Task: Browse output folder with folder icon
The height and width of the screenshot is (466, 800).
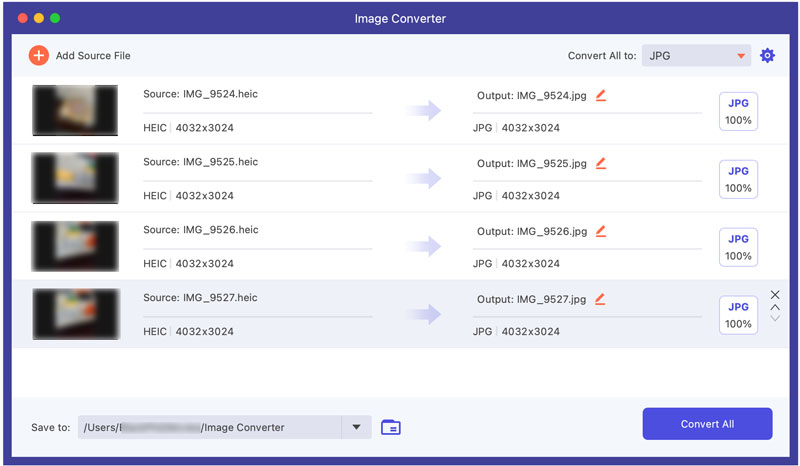Action: click(391, 427)
